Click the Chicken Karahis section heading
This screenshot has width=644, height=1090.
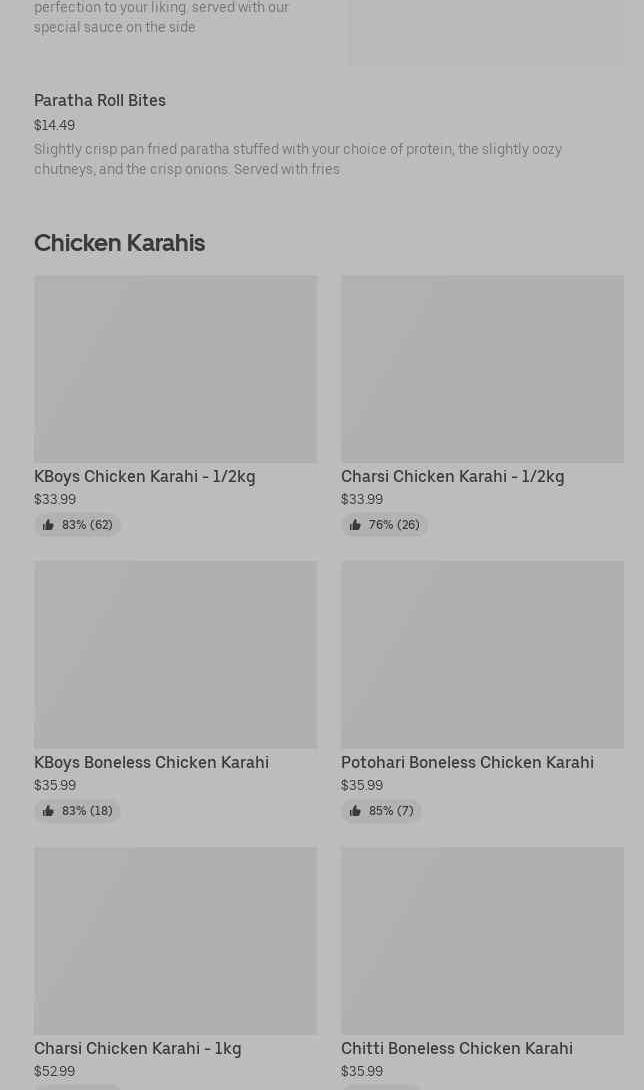[x=119, y=243]
